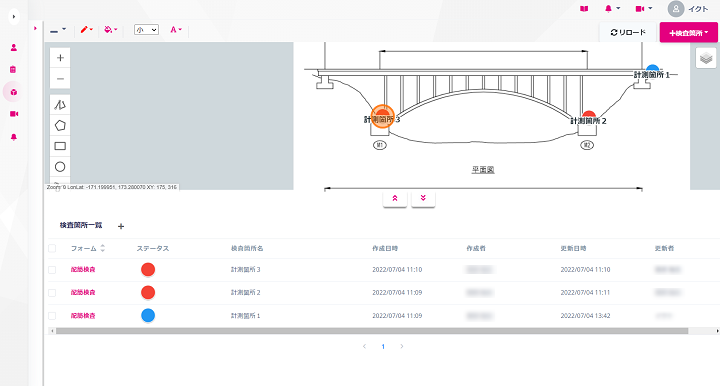
Task: Check the 計測箇所2 row checkbox
Action: tap(52, 293)
